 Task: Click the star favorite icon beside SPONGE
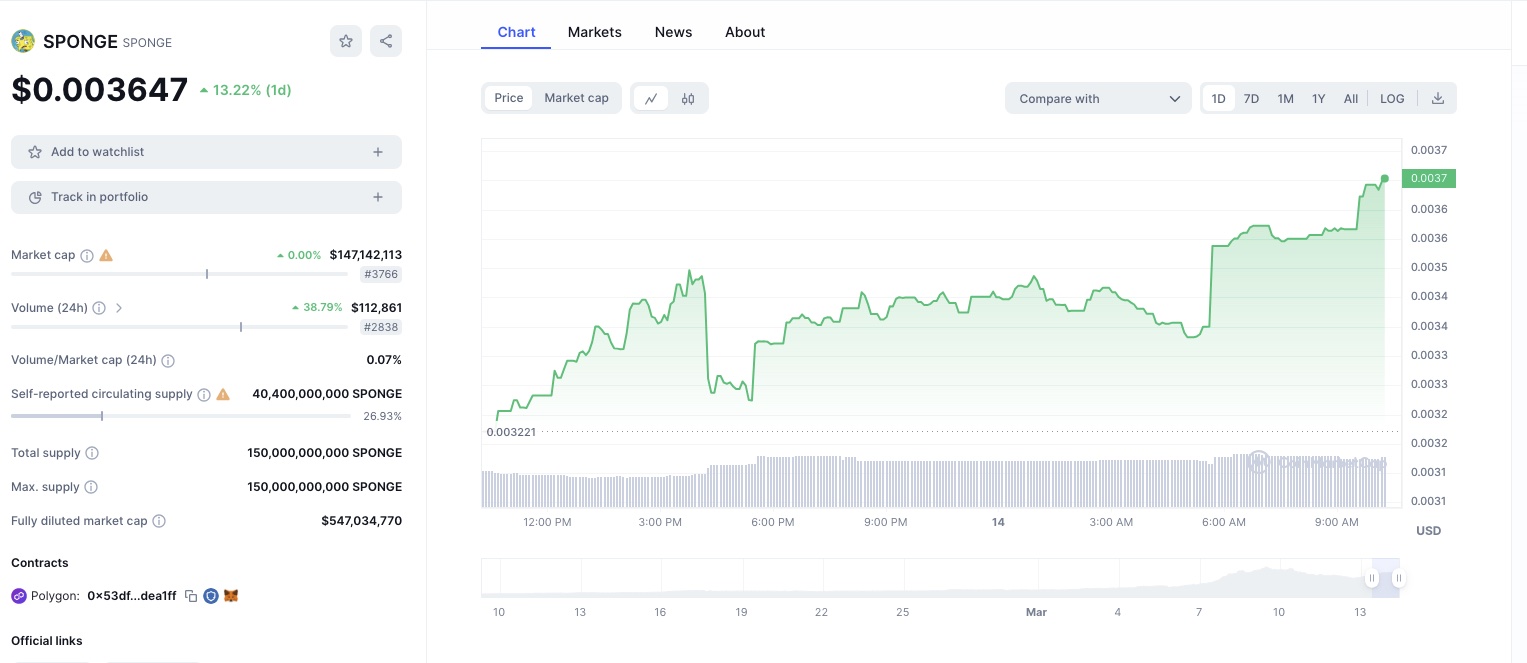346,41
